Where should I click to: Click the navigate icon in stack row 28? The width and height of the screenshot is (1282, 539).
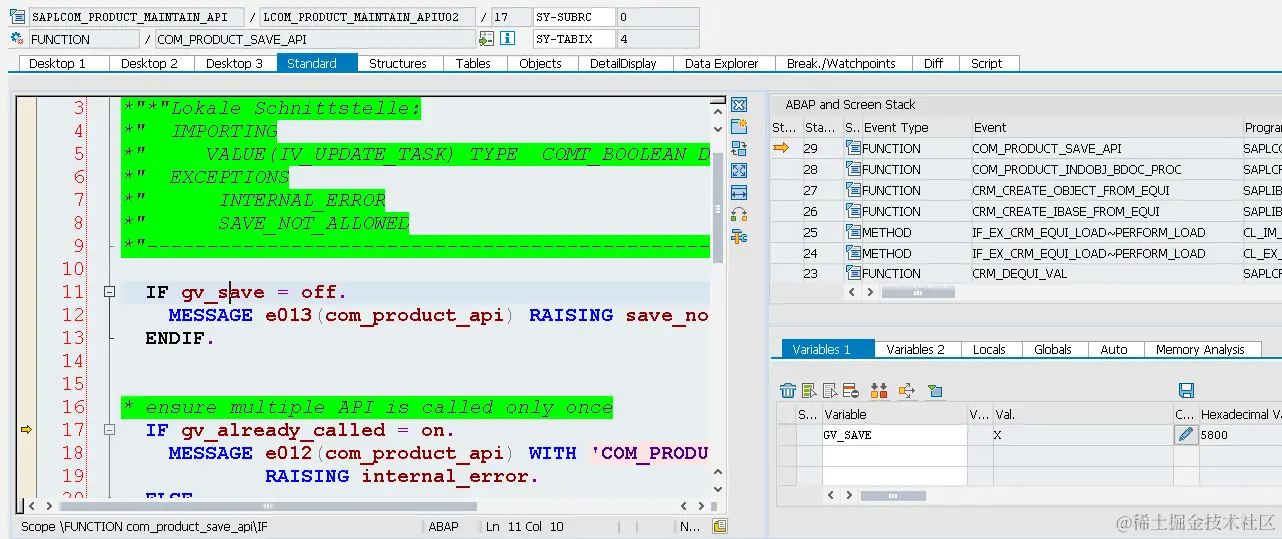853,169
